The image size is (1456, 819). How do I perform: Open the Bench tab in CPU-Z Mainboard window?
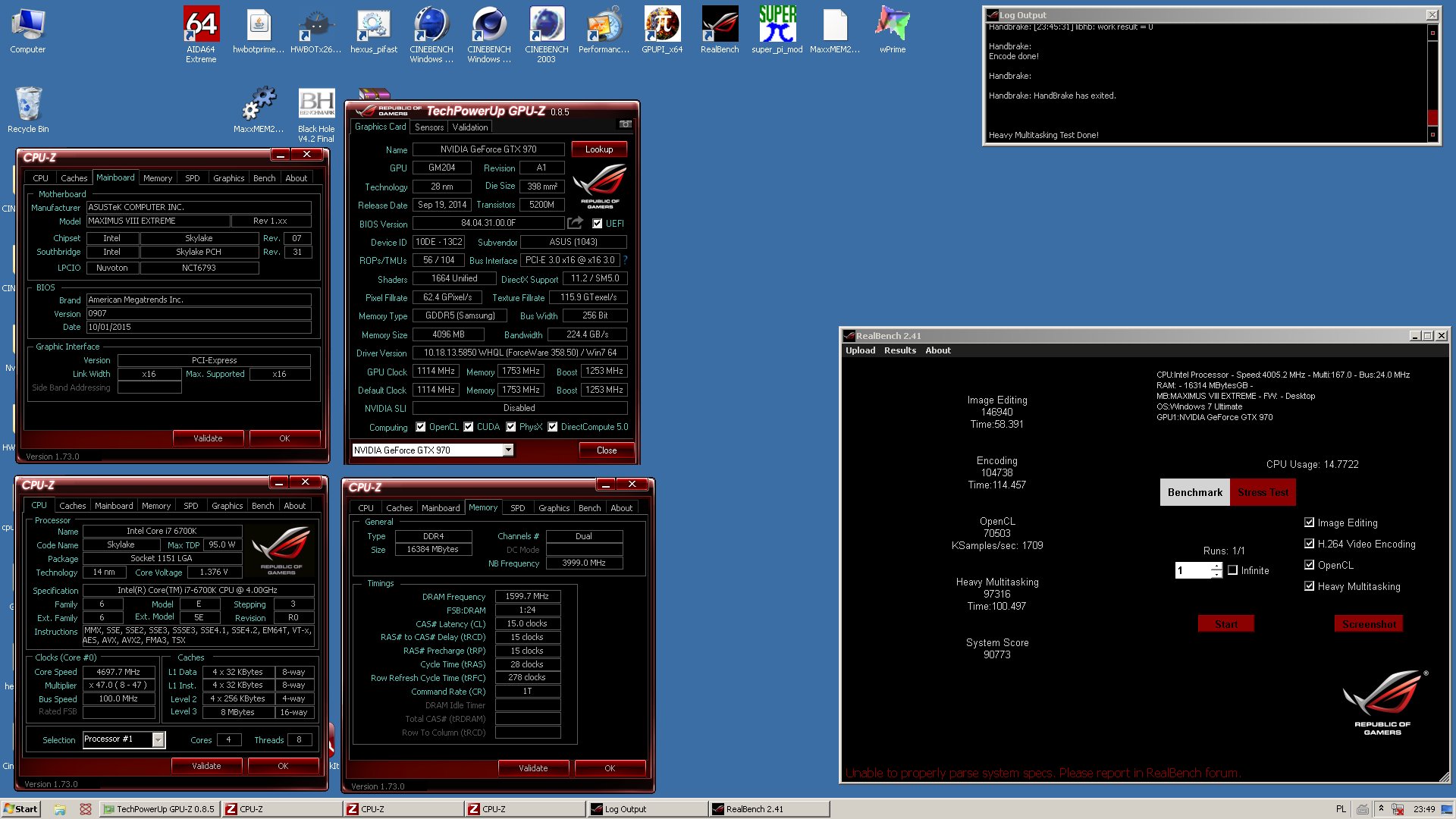[265, 178]
